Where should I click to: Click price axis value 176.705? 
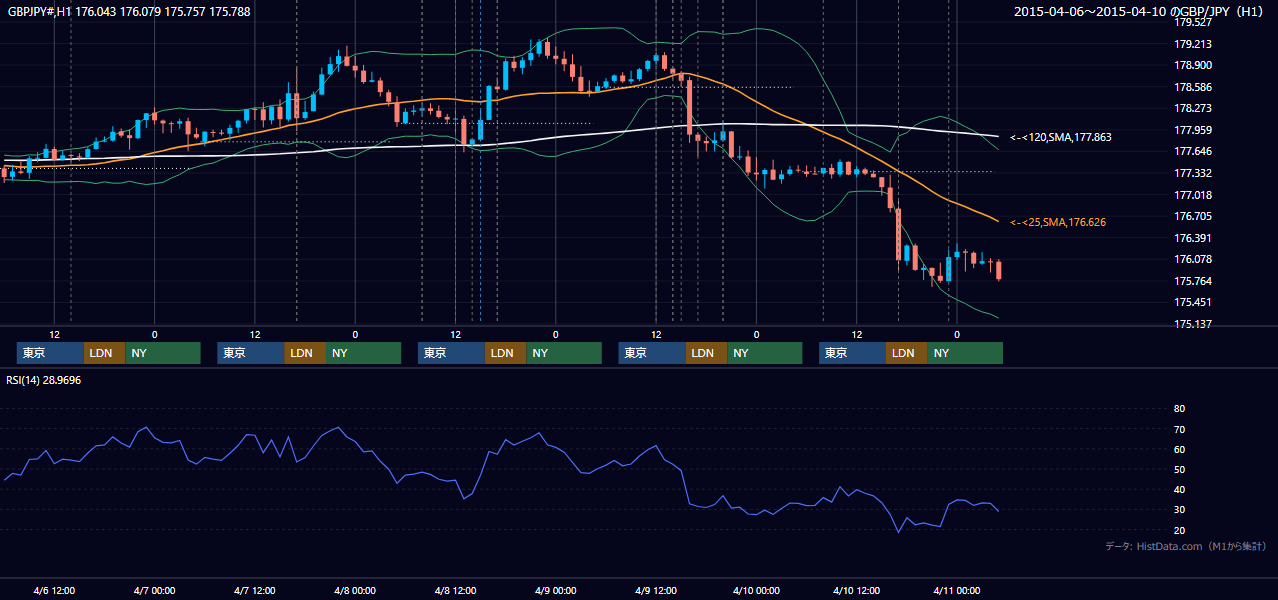point(1192,216)
